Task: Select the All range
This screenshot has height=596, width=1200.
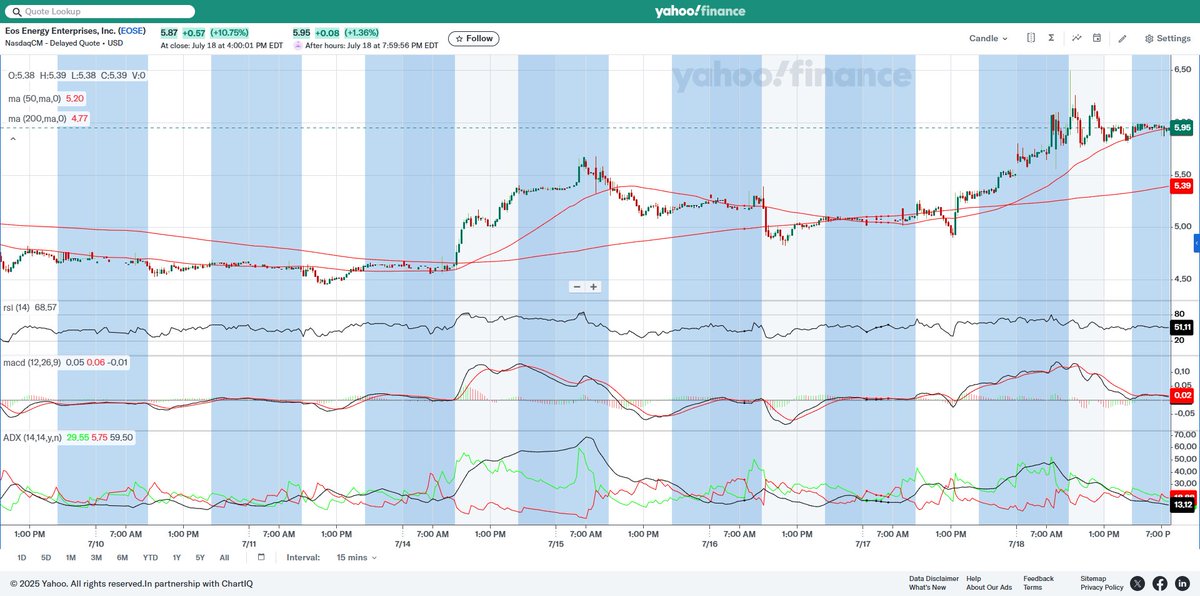Action: tap(224, 557)
